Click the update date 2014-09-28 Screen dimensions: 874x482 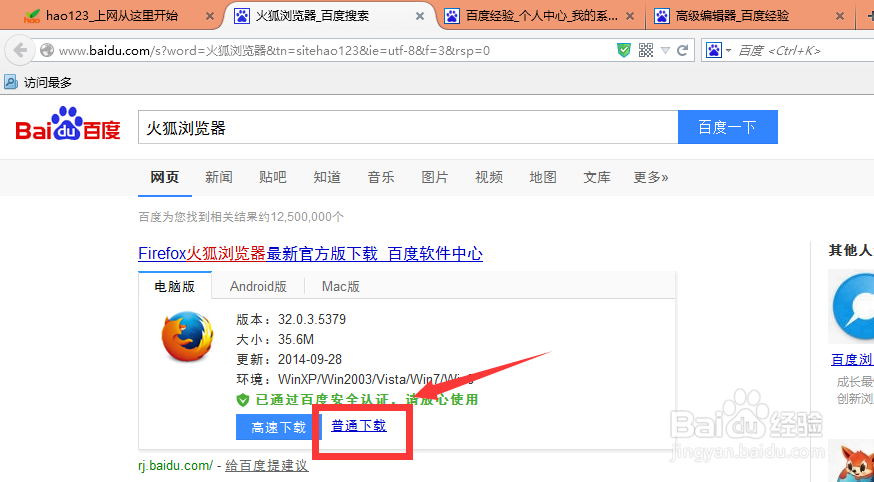point(310,359)
